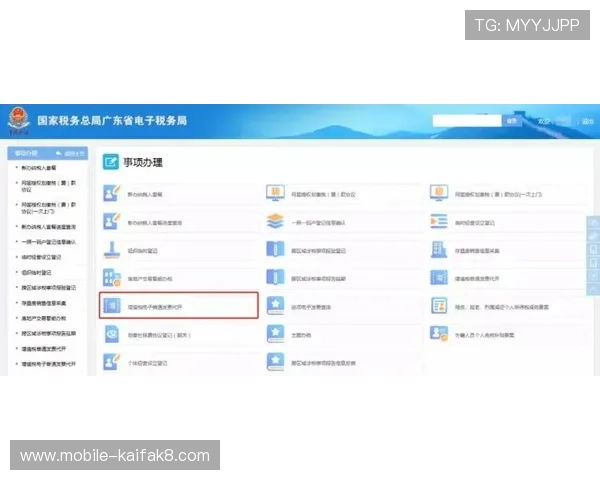The image size is (600, 480).
Task: Select sidebar item 增值税普通发票代开
Action: (44, 349)
